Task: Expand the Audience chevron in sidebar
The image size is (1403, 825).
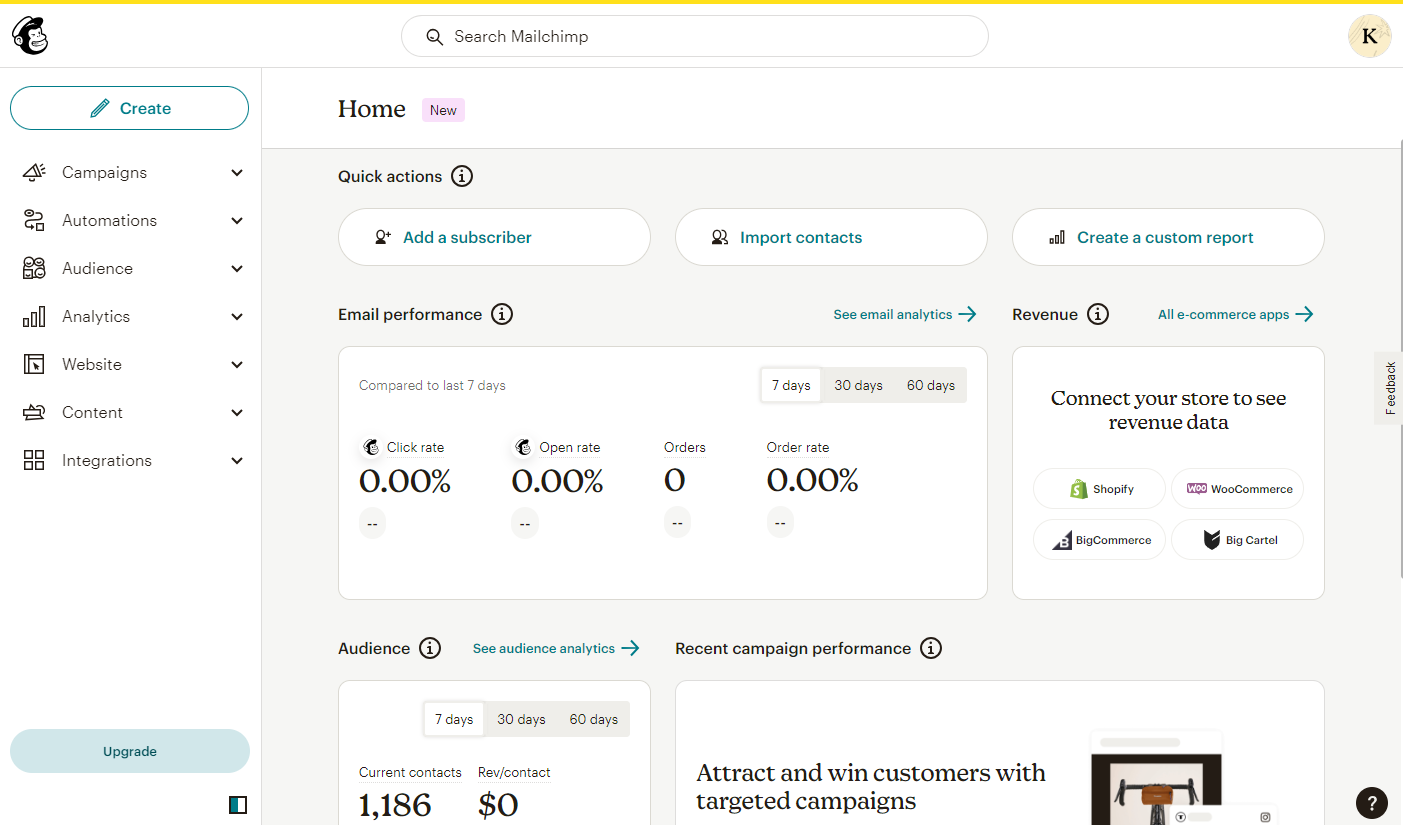Action: [x=237, y=269]
